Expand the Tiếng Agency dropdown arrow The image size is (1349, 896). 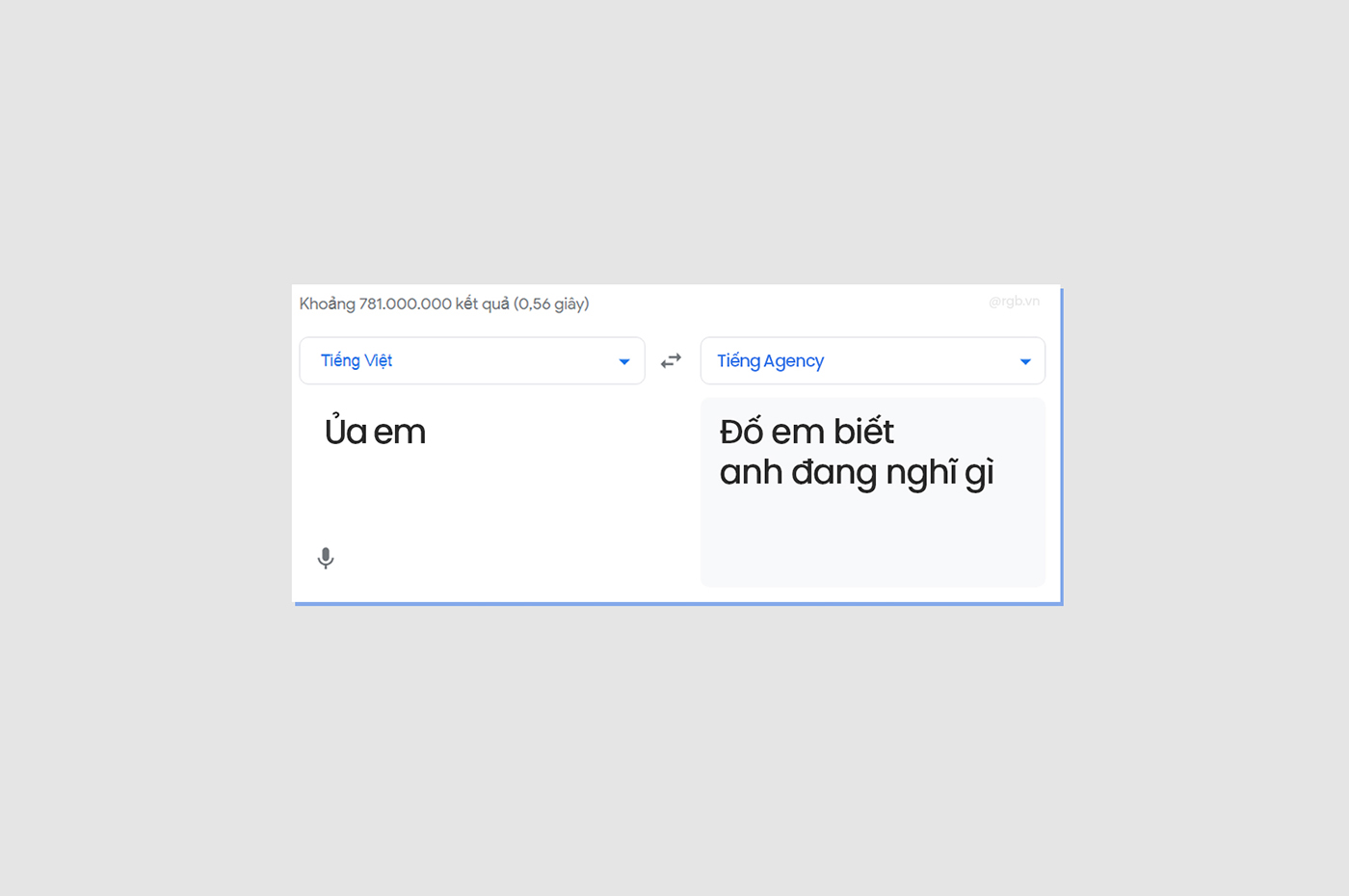click(1025, 361)
